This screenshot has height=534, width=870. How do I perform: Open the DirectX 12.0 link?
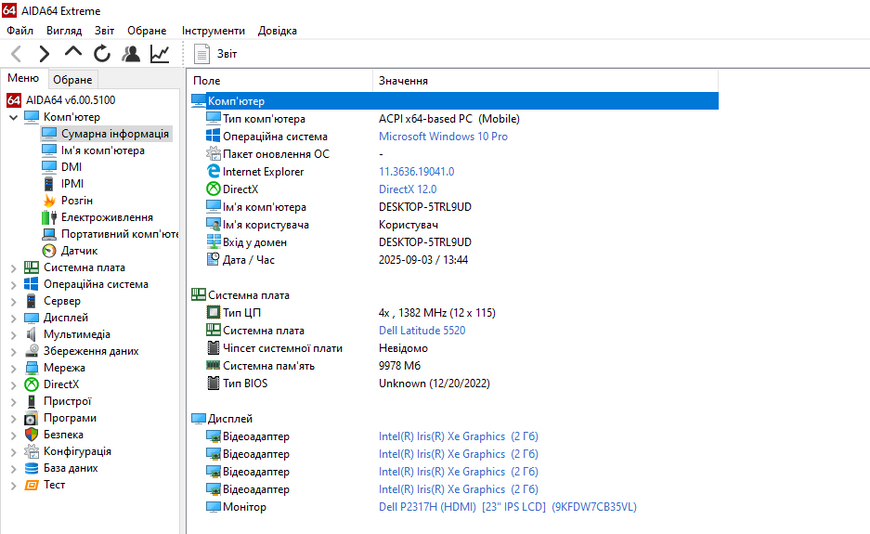(407, 189)
